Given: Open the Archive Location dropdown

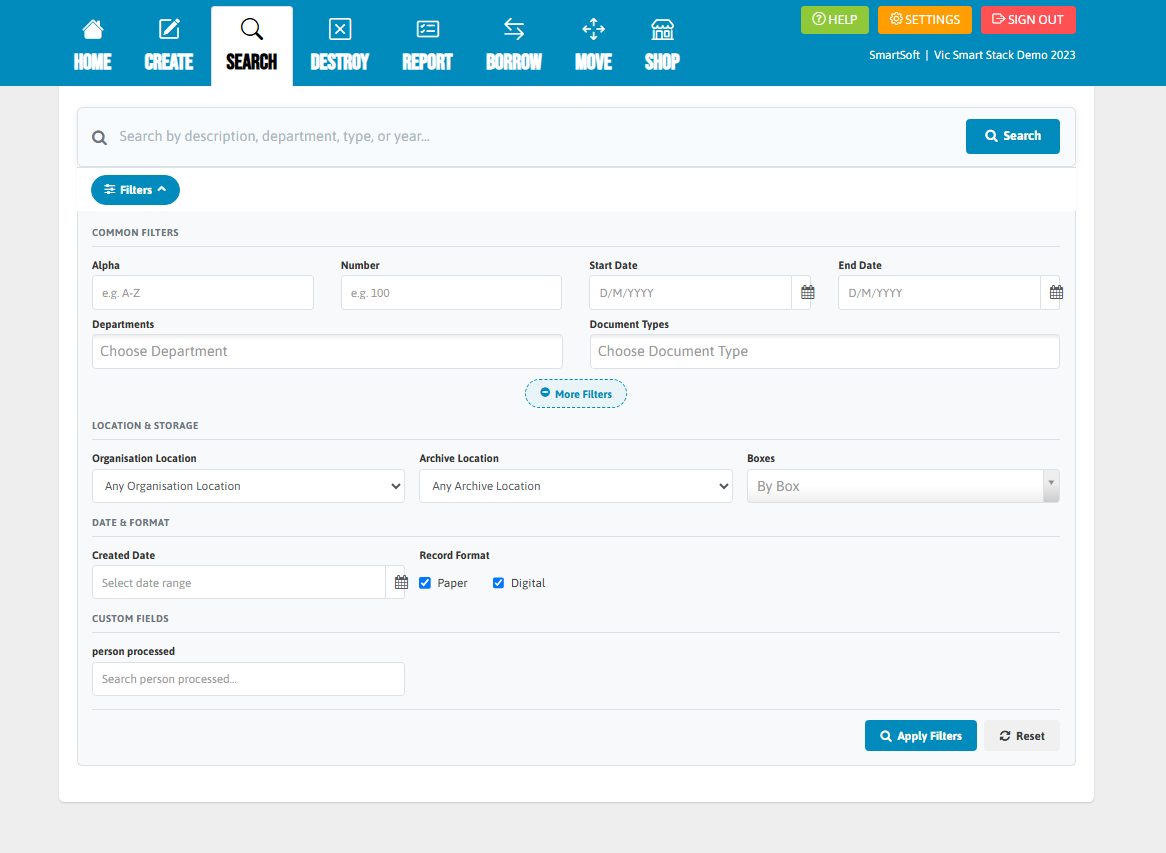Looking at the screenshot, I should coord(576,486).
